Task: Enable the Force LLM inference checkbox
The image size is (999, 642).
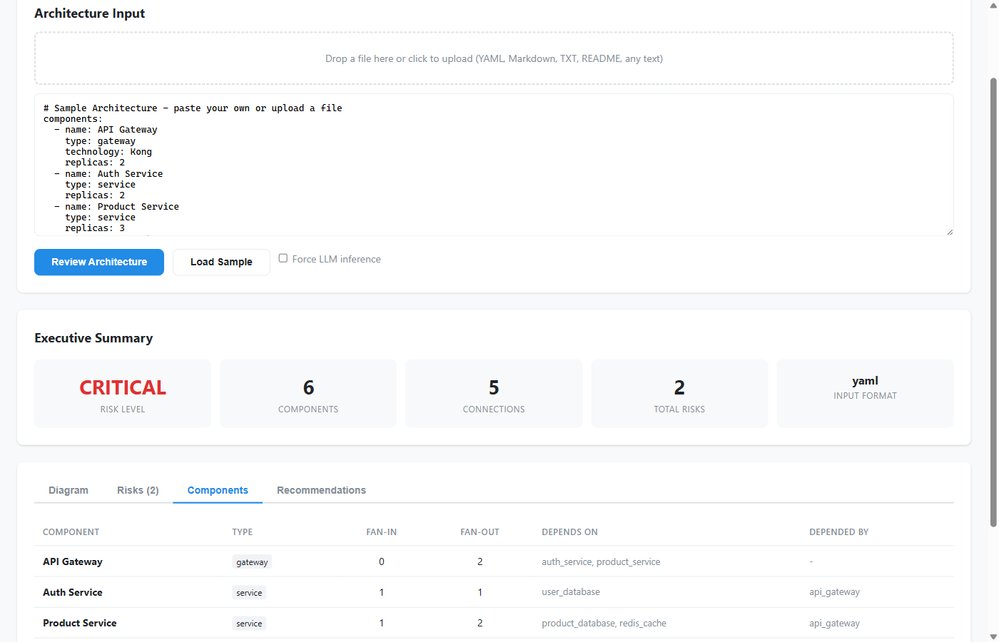Action: [283, 259]
